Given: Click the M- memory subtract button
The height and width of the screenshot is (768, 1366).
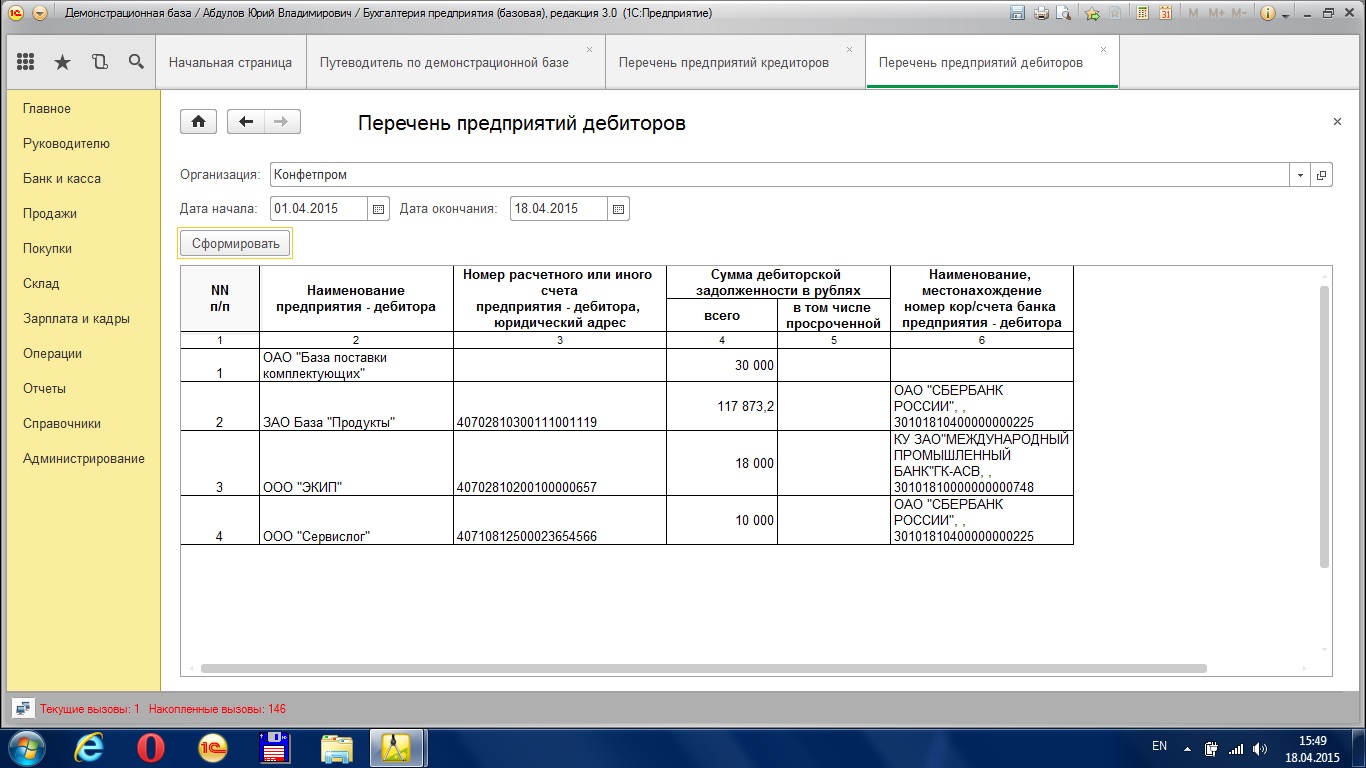Looking at the screenshot, I should (1239, 13).
